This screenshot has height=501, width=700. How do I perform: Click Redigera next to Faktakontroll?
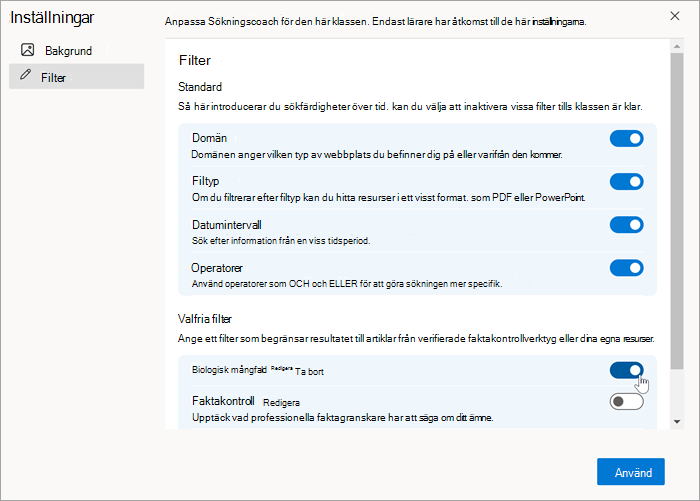pos(281,403)
